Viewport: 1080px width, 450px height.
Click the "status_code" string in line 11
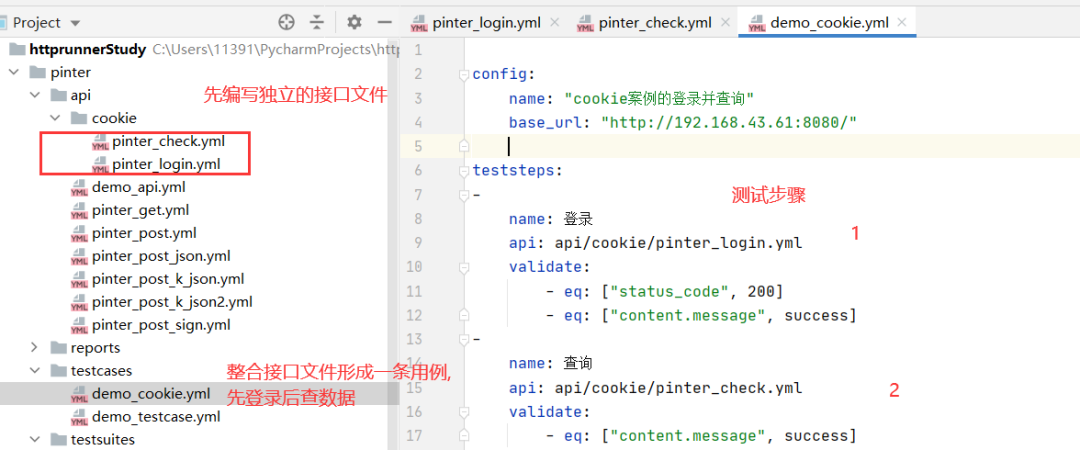(670, 292)
